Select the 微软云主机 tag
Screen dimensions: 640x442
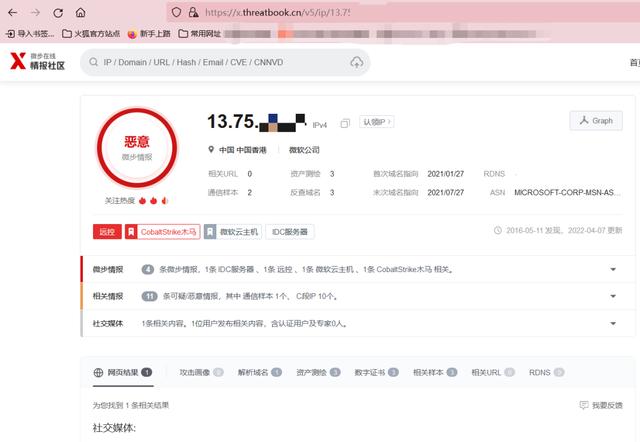[233, 232]
